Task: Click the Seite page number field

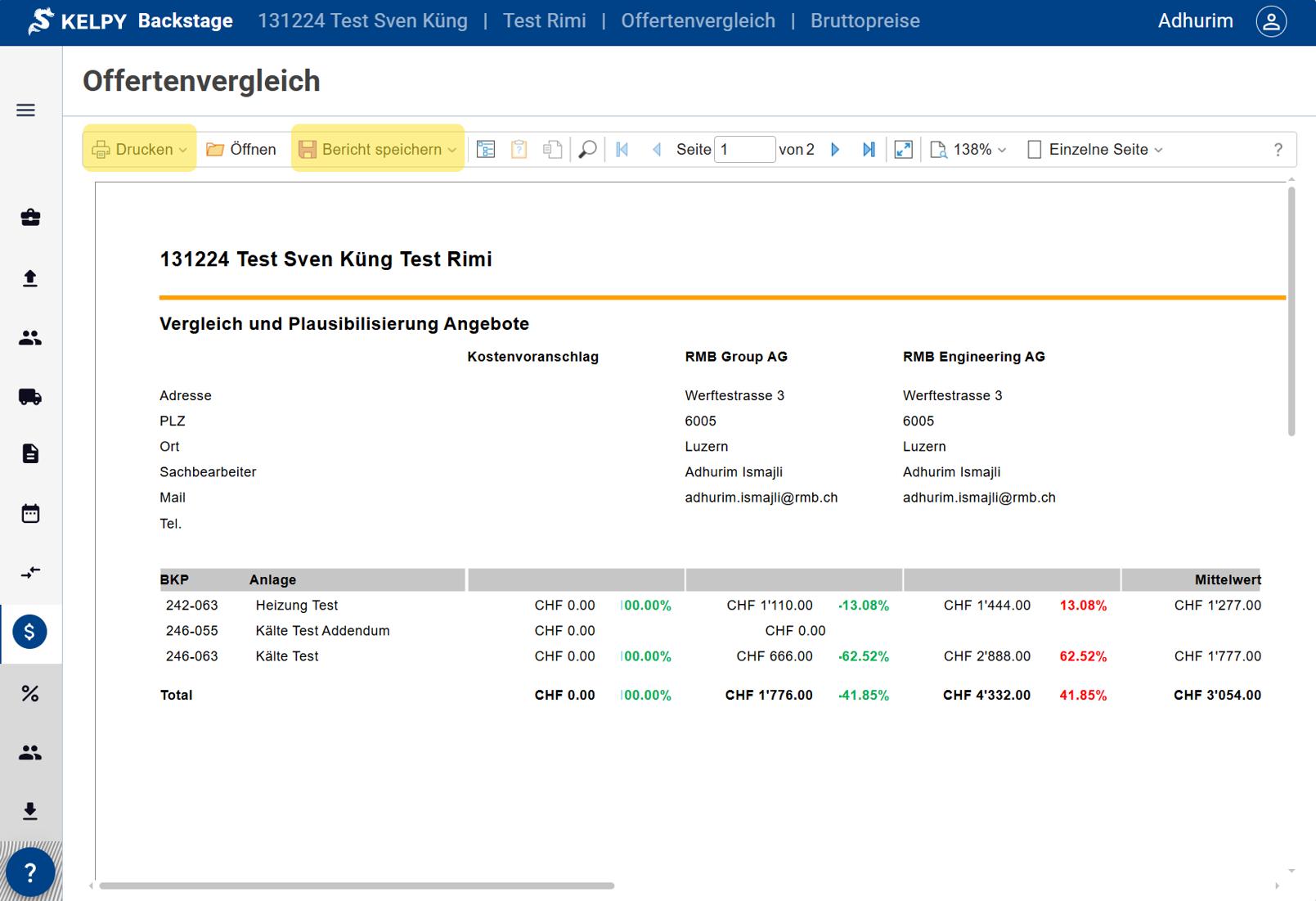Action: 743,150
